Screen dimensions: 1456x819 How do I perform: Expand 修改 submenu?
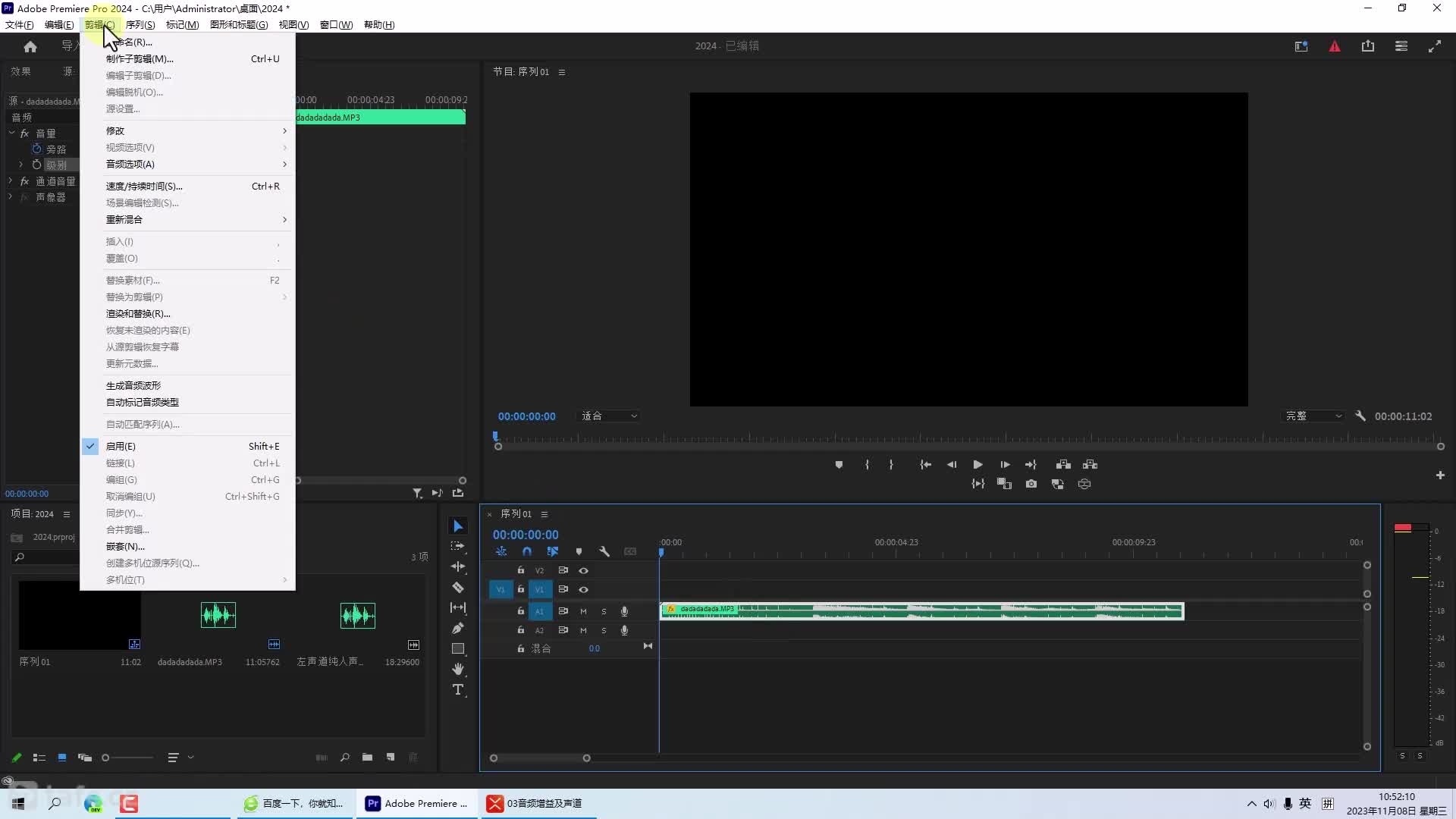tap(187, 131)
